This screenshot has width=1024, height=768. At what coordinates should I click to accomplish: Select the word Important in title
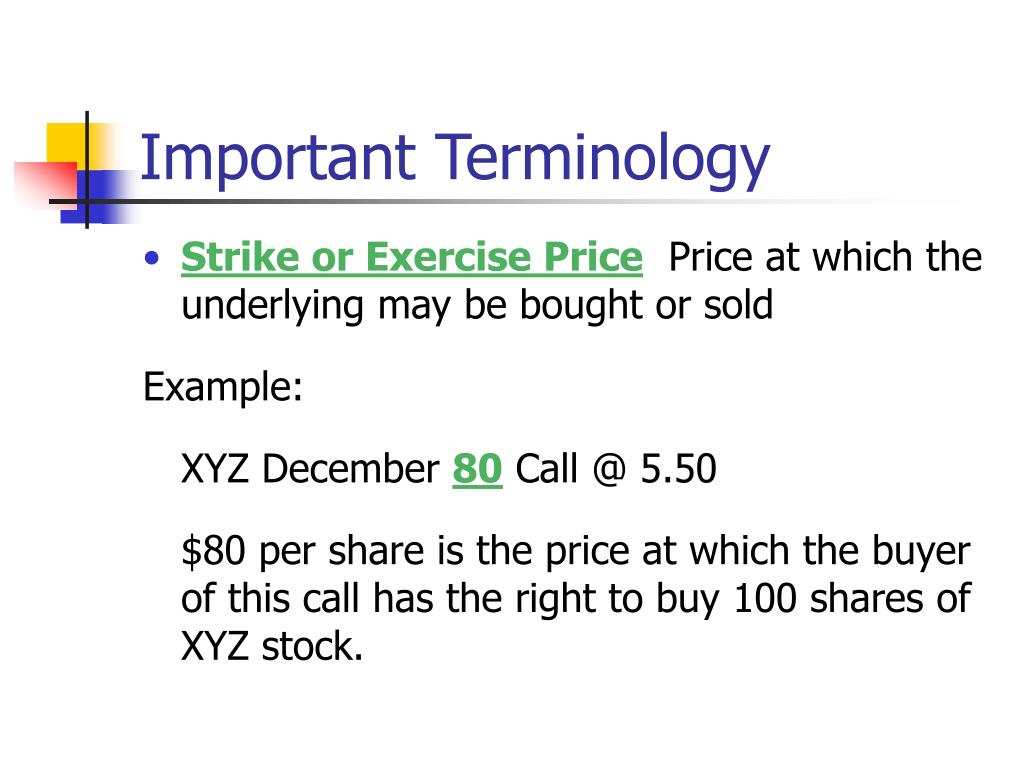(278, 158)
